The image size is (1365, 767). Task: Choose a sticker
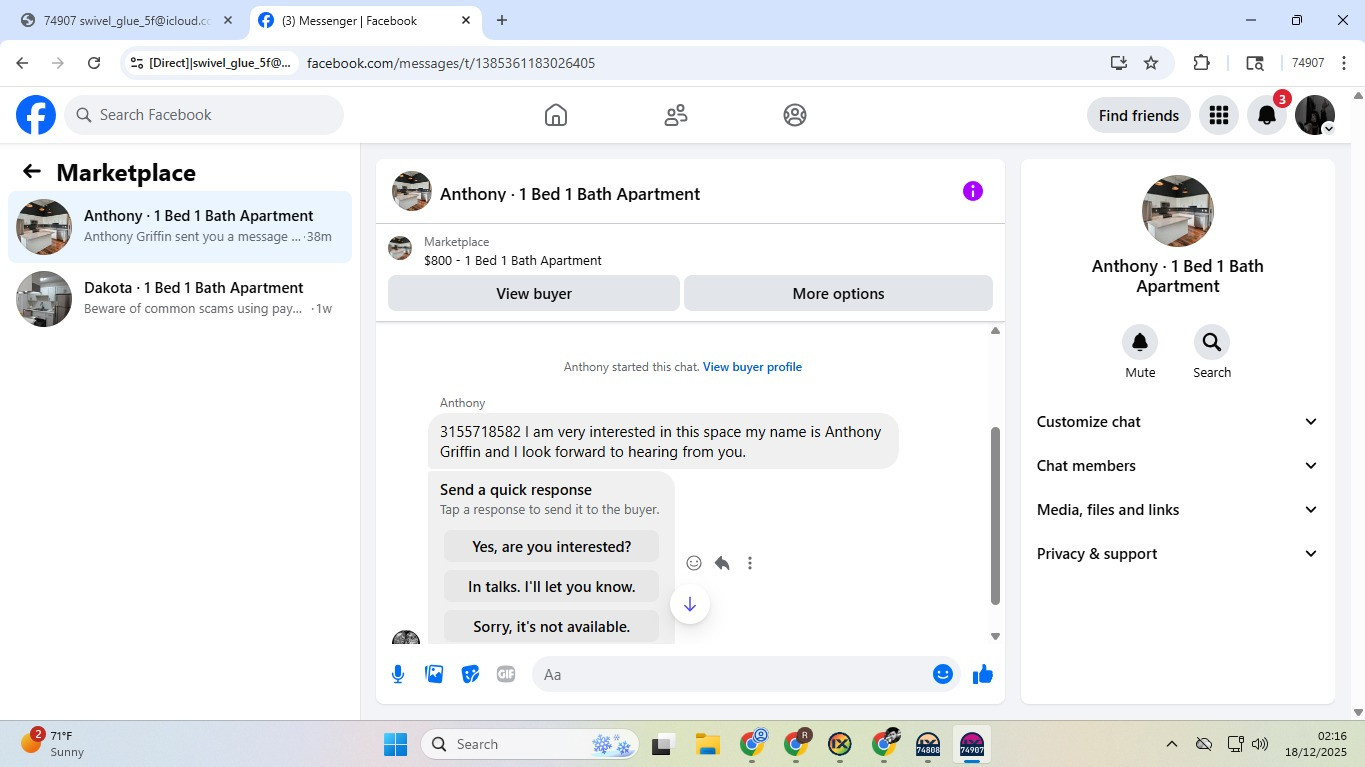470,674
